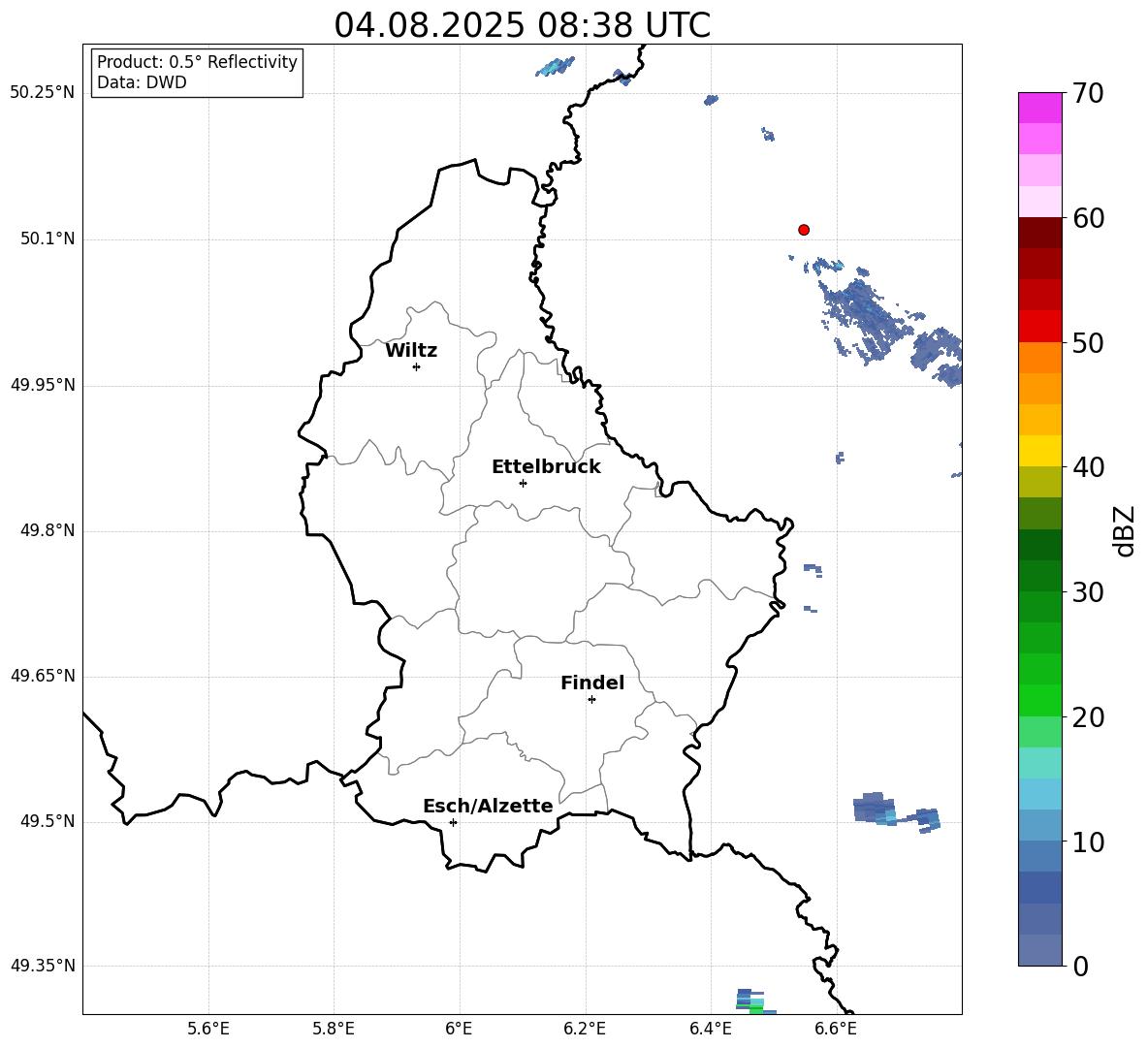Click the 6.4°E longitude label
The width and height of the screenshot is (1148, 1048).
[x=710, y=1029]
